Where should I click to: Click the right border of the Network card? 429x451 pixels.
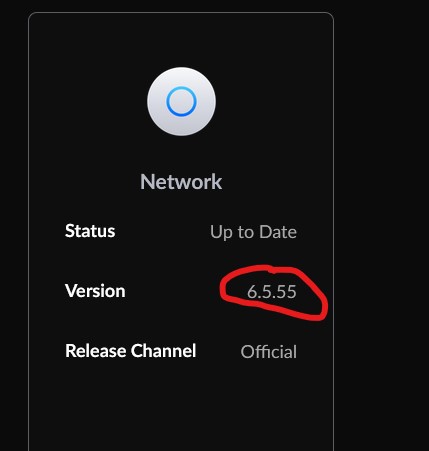[x=333, y=233]
